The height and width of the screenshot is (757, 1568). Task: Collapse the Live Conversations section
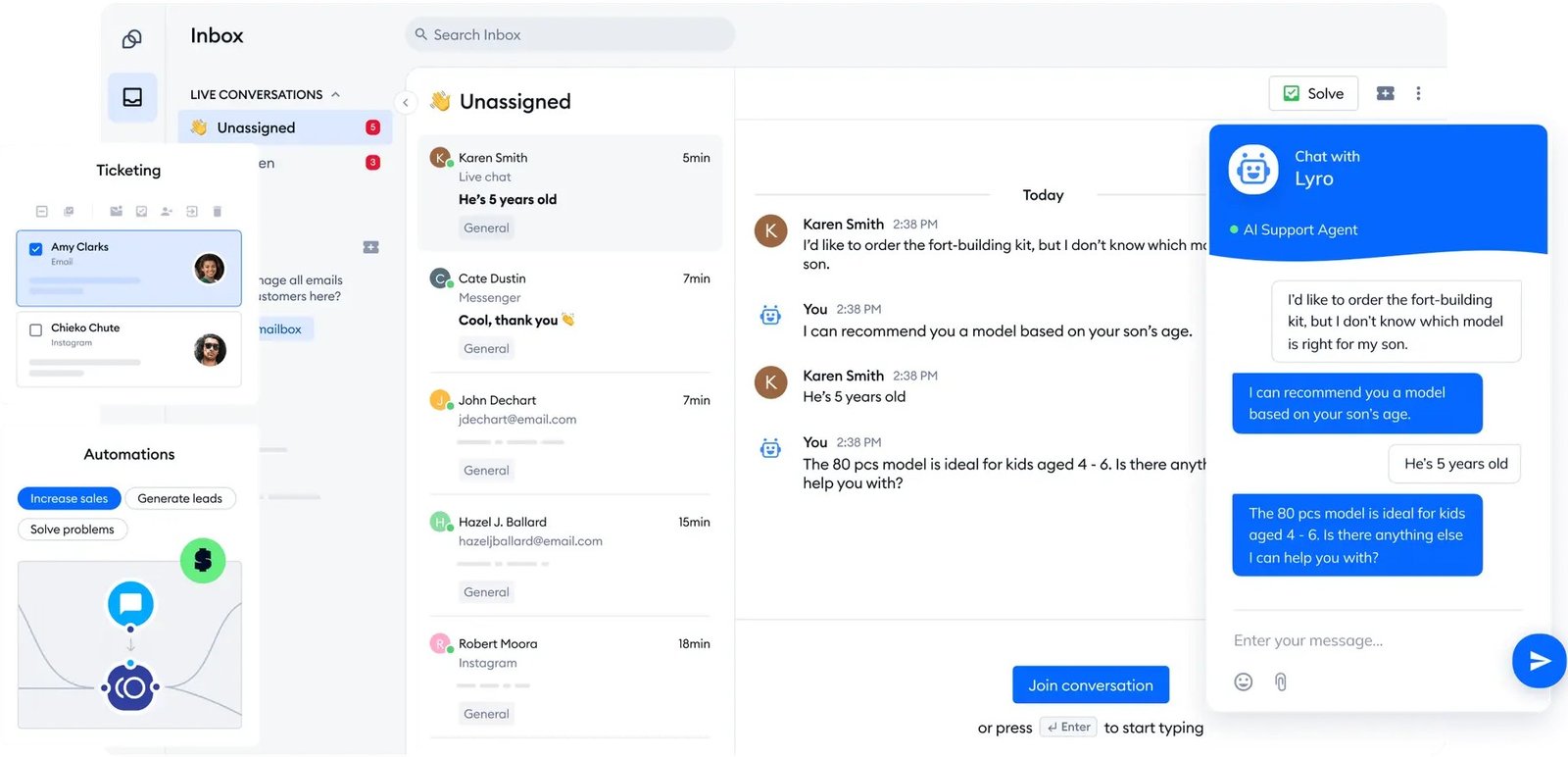335,94
